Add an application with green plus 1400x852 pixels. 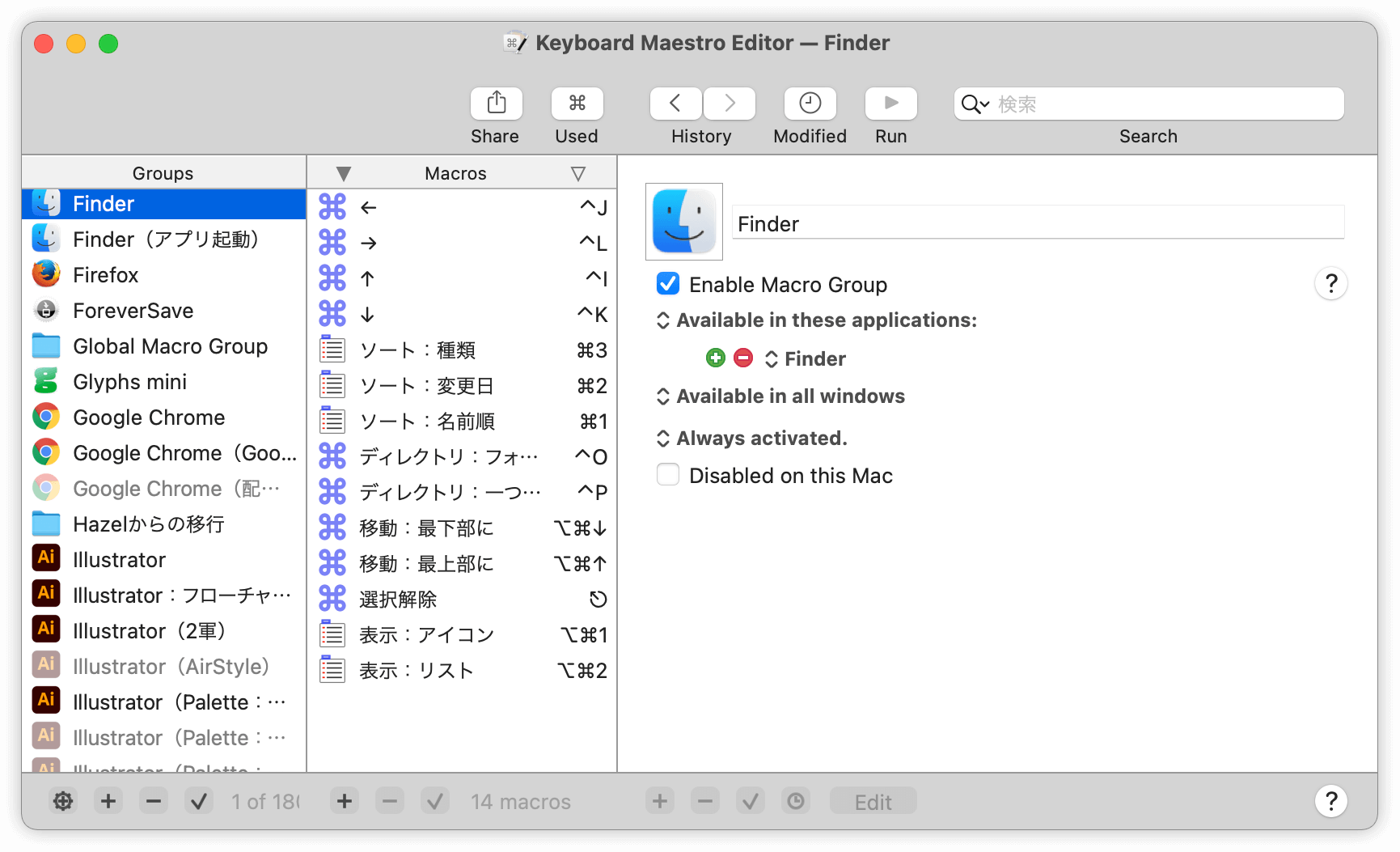(x=716, y=358)
